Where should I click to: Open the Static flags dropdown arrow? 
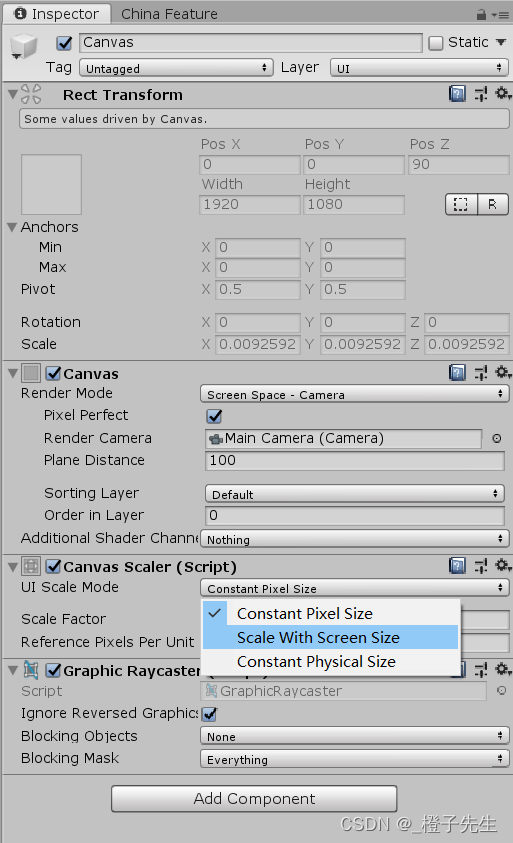pyautogui.click(x=501, y=42)
